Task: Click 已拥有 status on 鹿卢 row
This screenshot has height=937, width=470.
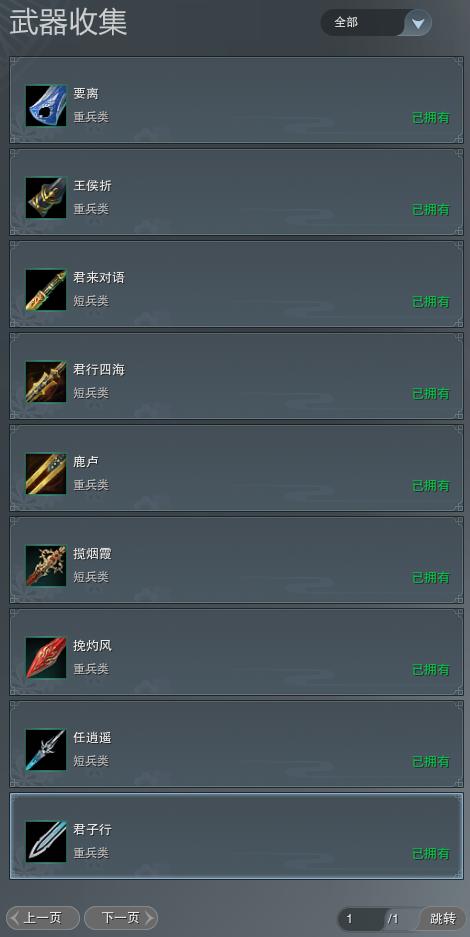Action: point(431,486)
